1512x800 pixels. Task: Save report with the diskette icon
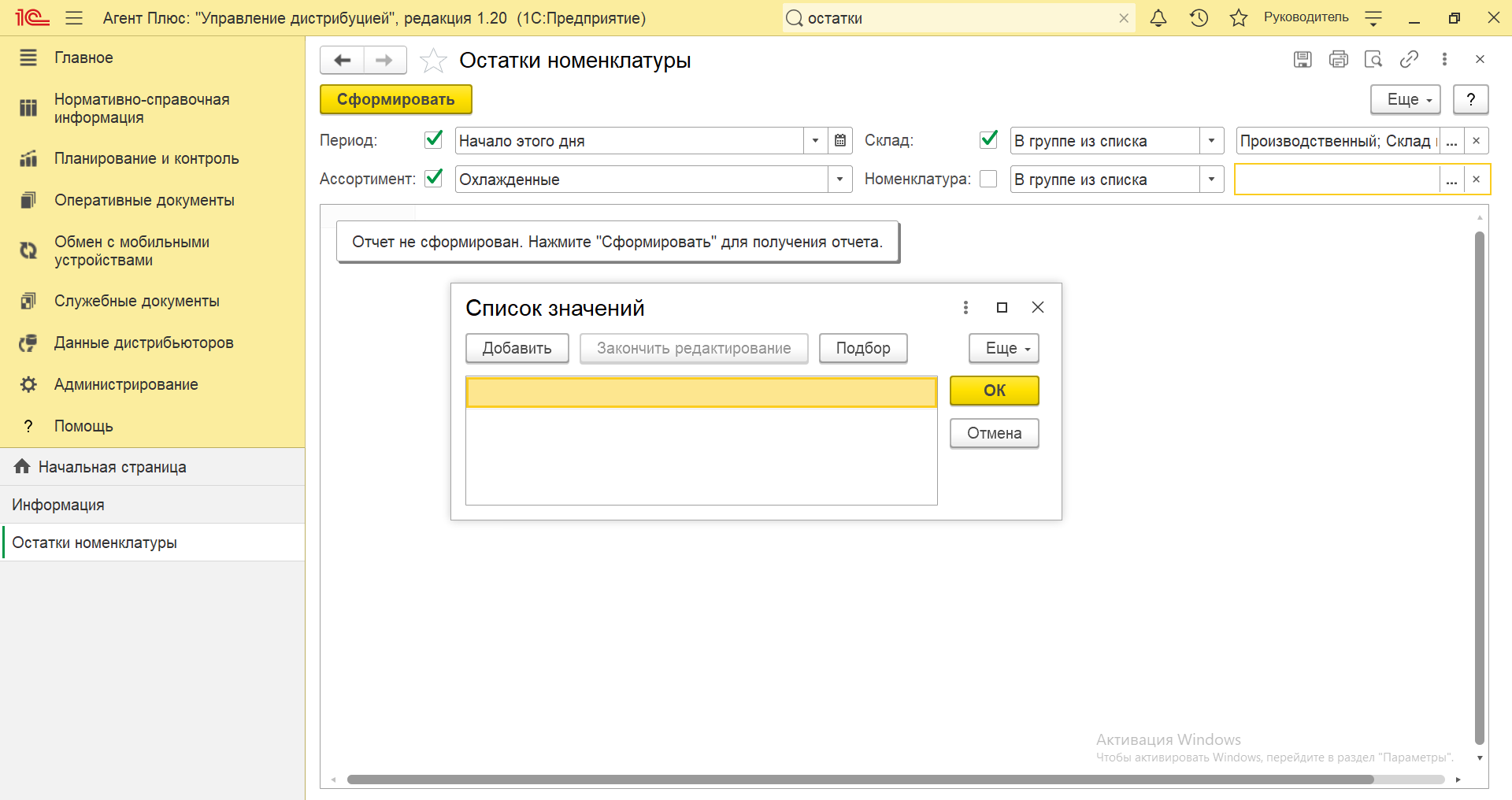point(1303,59)
